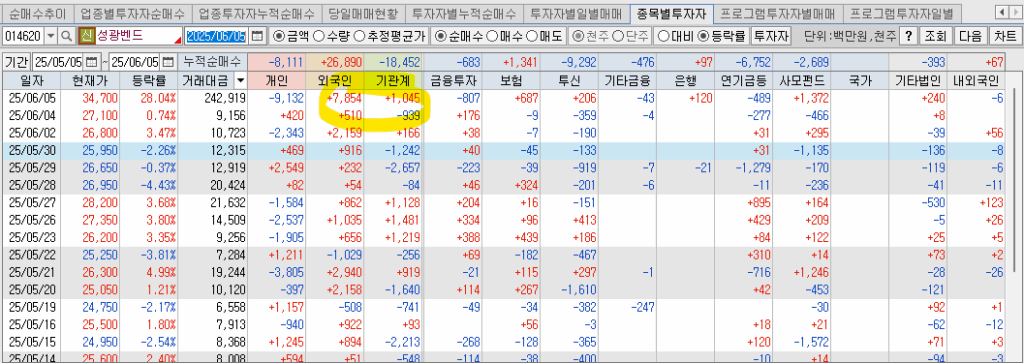Expand the stock code 014620 dropdown
The image size is (1024, 363).
[51, 36]
